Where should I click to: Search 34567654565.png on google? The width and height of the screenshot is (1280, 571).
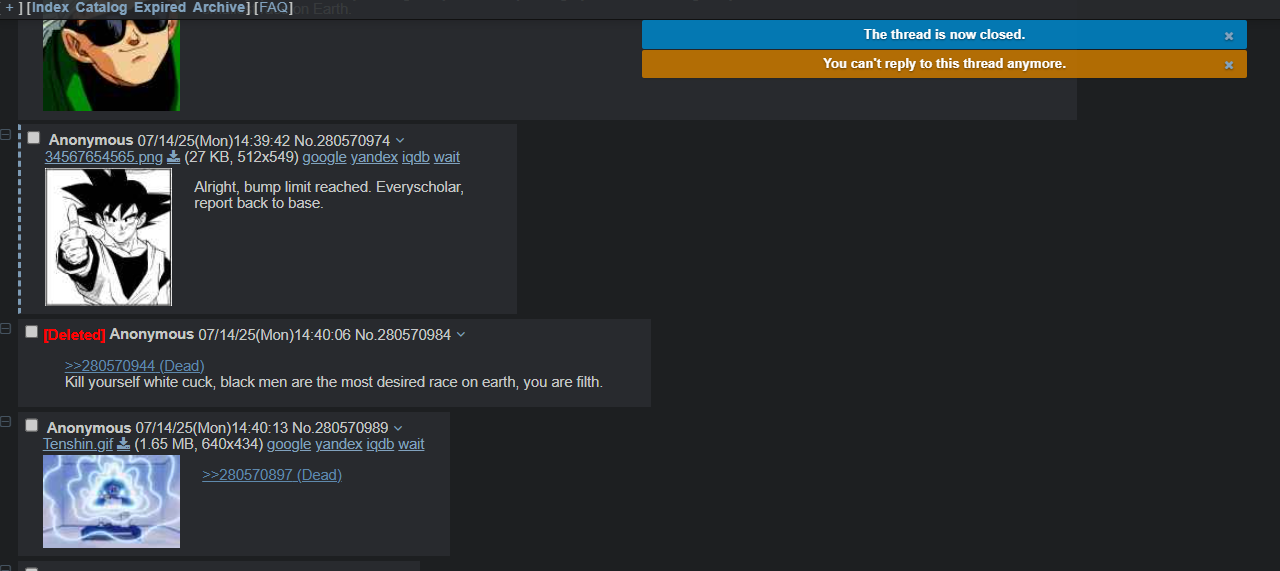(x=325, y=157)
